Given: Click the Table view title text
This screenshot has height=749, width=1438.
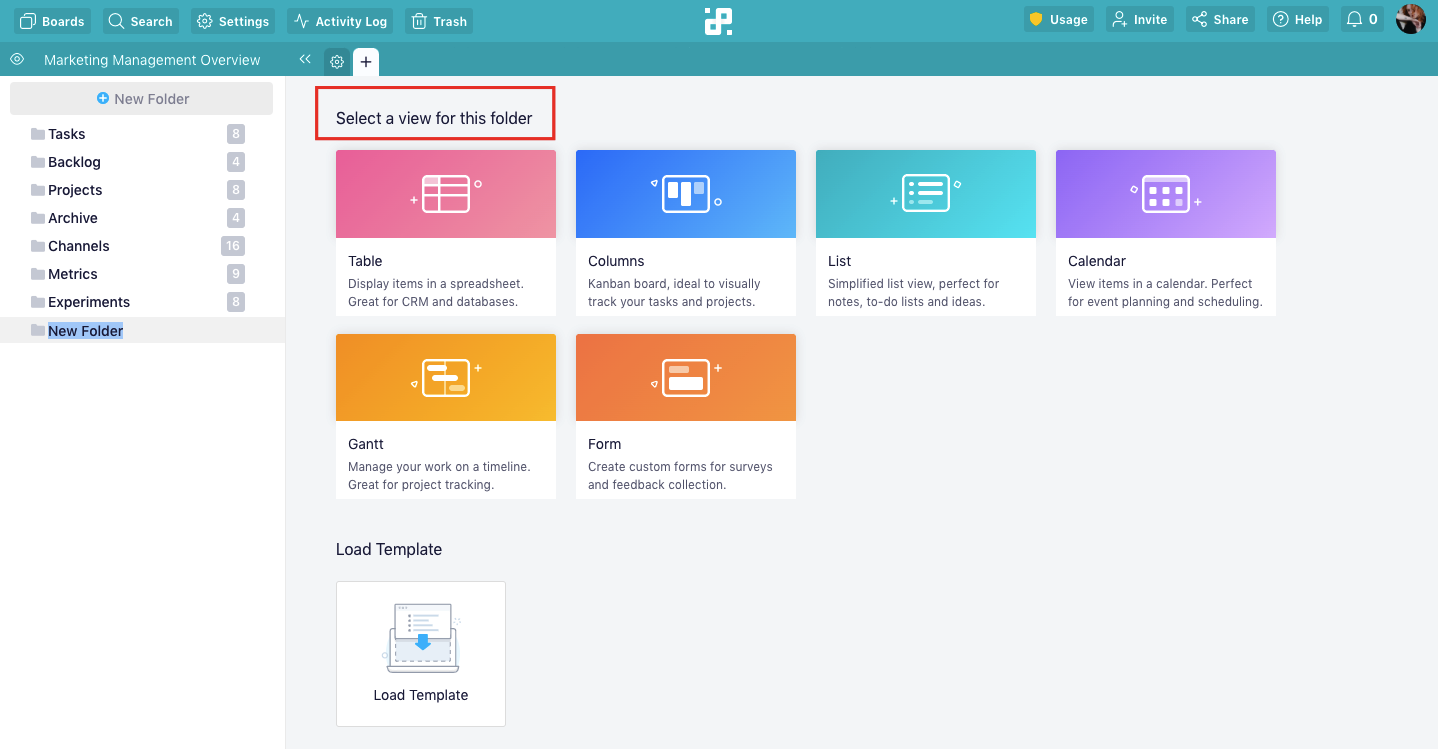Looking at the screenshot, I should [x=365, y=261].
